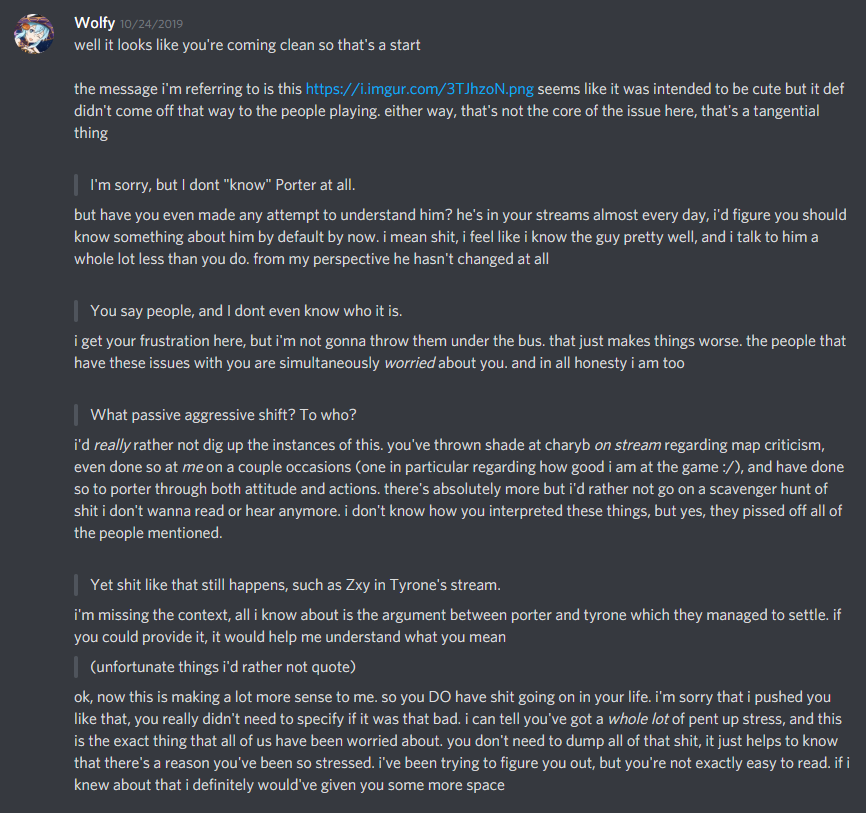This screenshot has width=866, height=813.
Task: Click the italic word "really"
Action: click(x=113, y=445)
